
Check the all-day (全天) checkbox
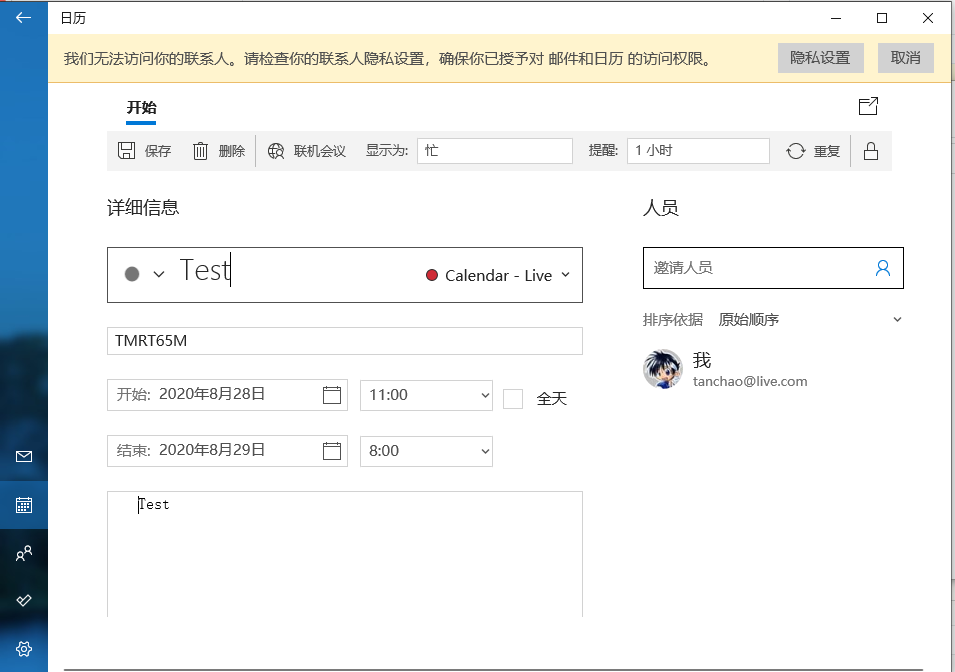click(x=513, y=399)
